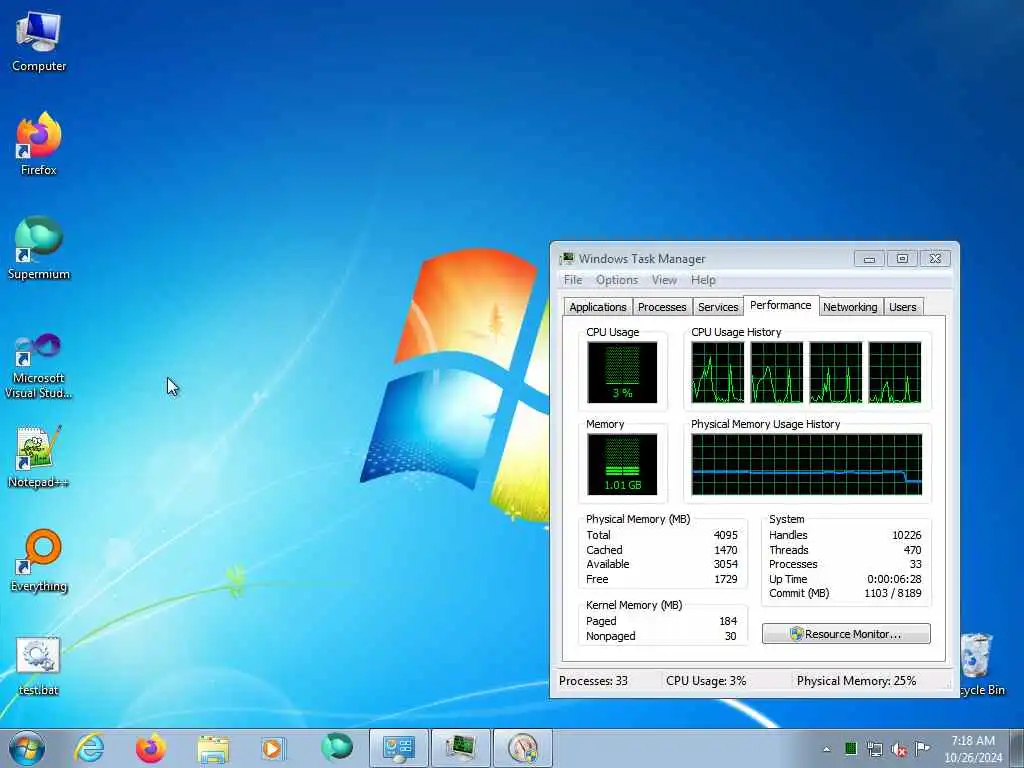This screenshot has height=768, width=1024.
Task: Click the gauge-icon taskbar button
Action: tap(522, 748)
